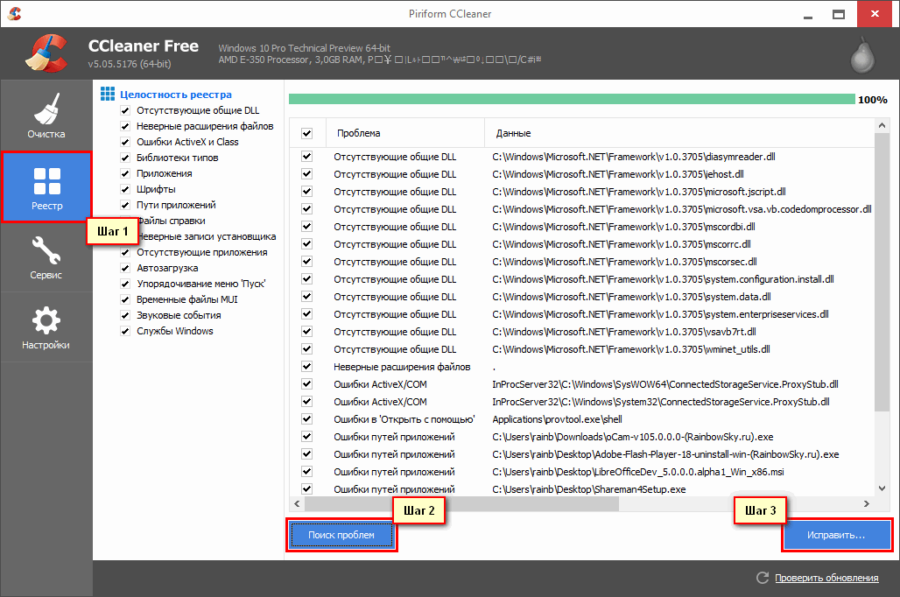
Task: Click the vertical scrollbar of results list
Action: [x=881, y=300]
